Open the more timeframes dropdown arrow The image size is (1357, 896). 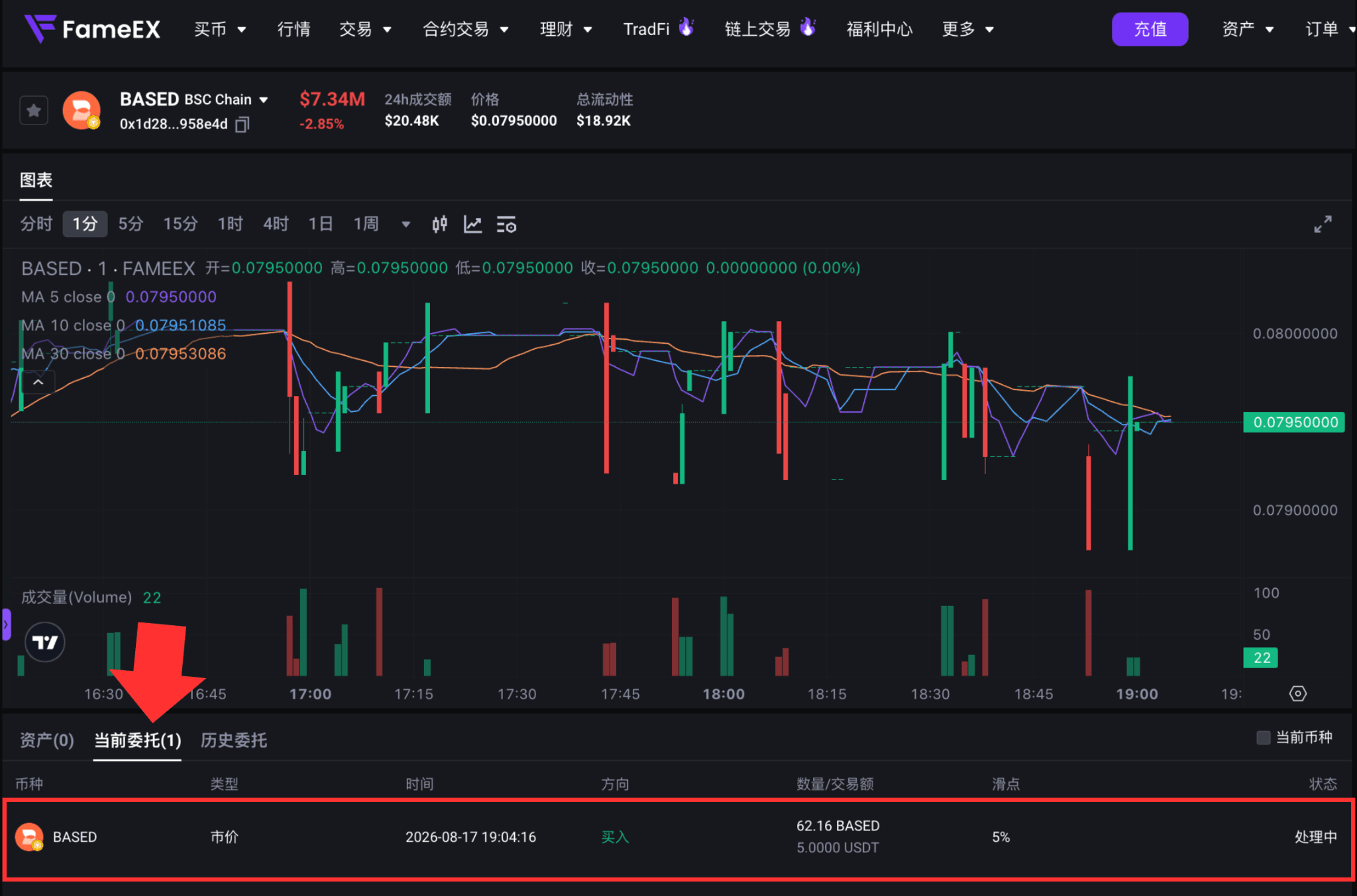point(406,224)
